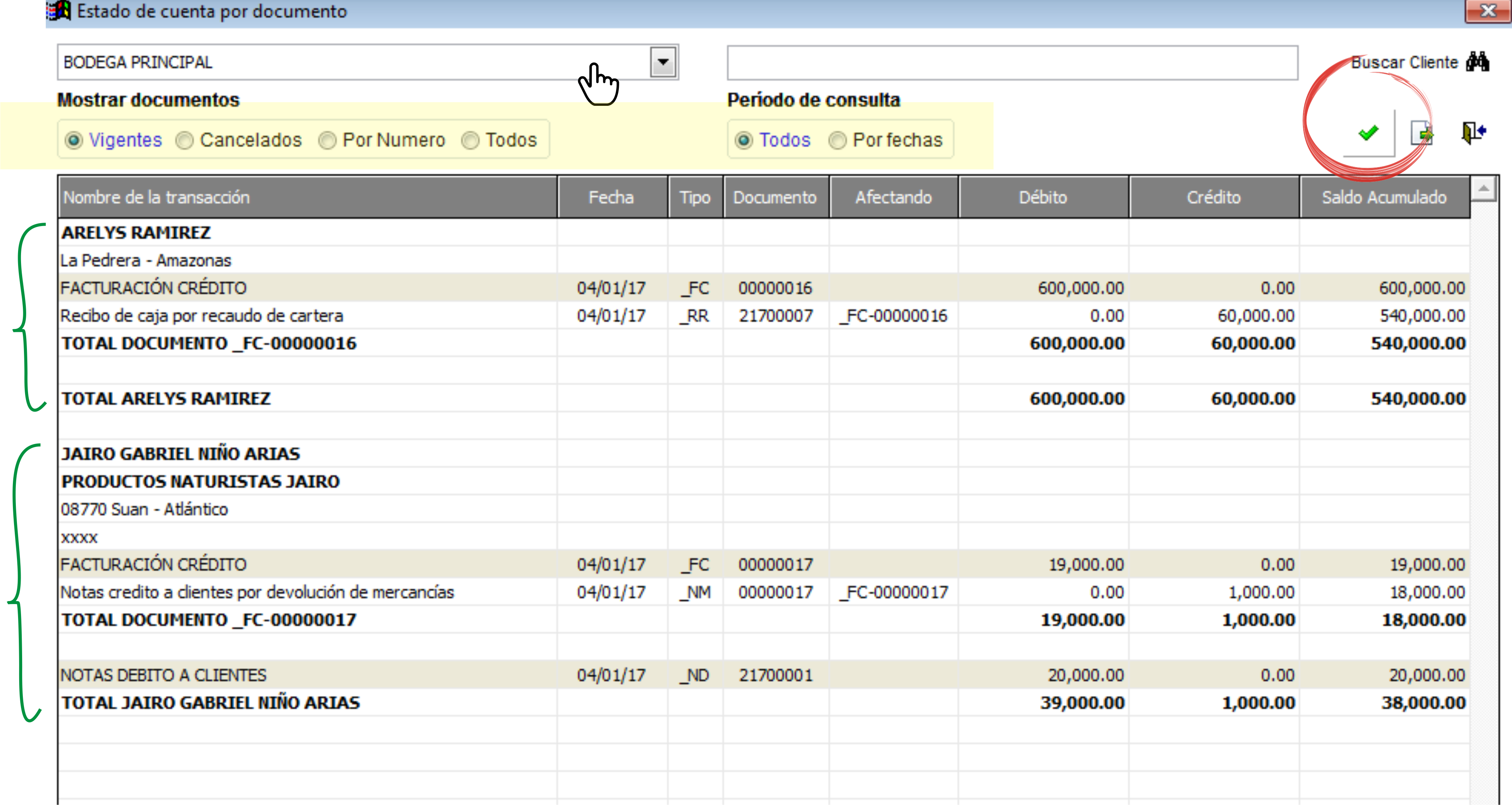Click La Pedrera - Amazonas text
This screenshot has width=1512, height=805.
coord(146,260)
